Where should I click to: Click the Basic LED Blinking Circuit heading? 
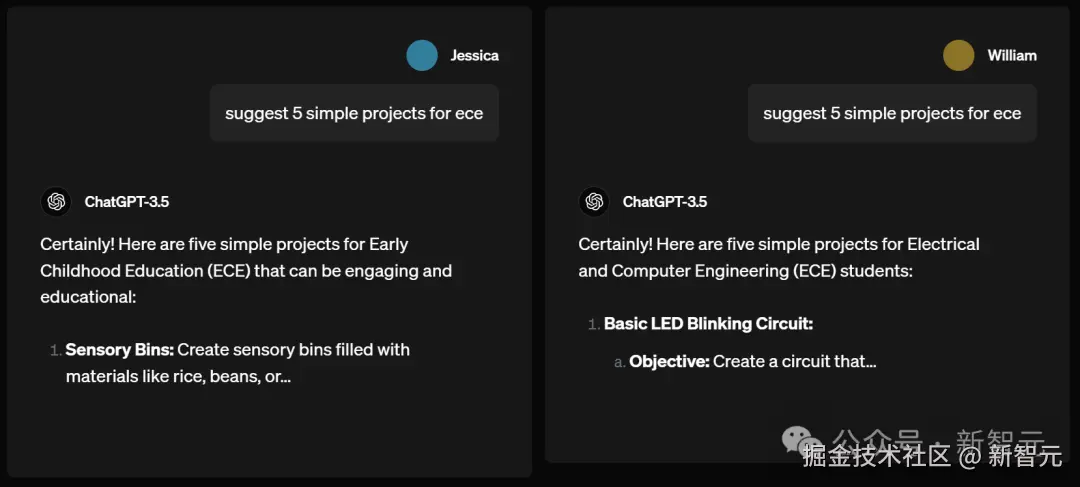[x=708, y=324]
